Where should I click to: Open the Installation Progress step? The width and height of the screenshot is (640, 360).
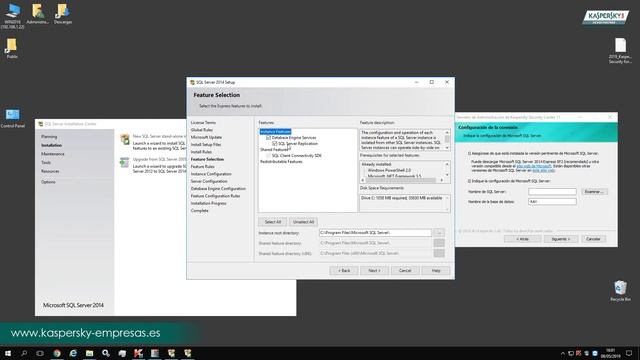[x=209, y=203]
